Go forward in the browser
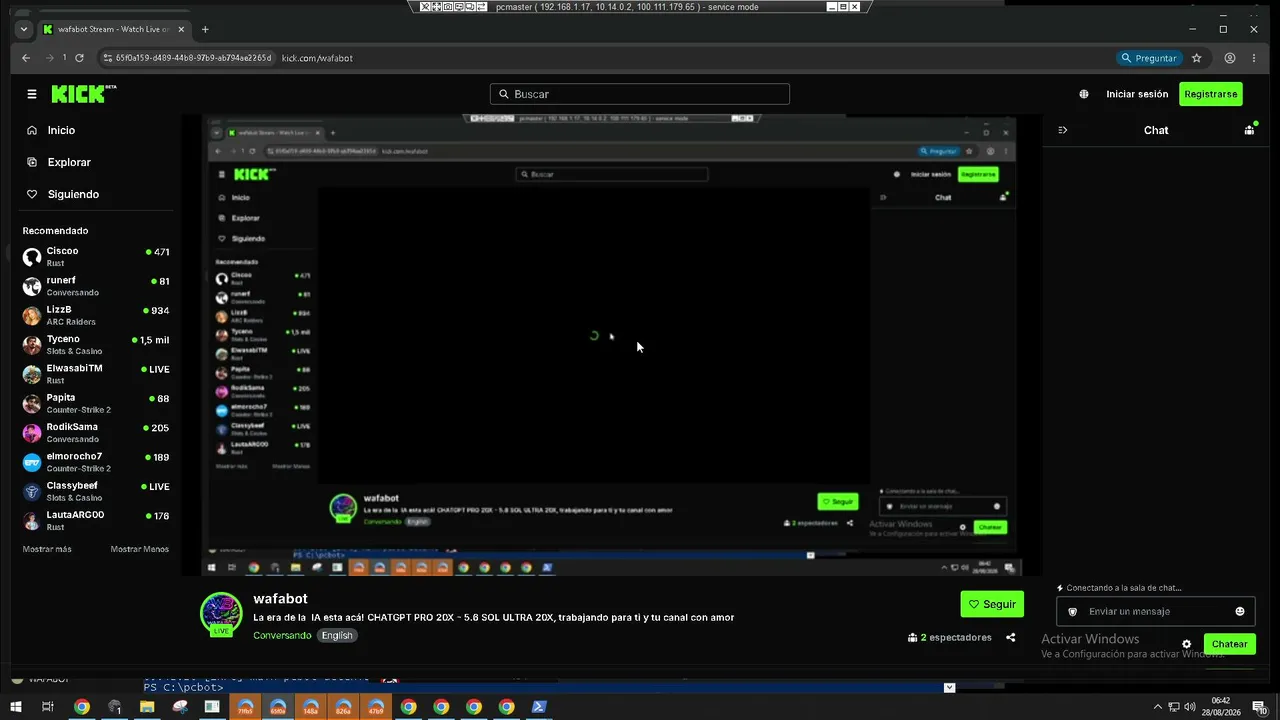The height and width of the screenshot is (720, 1280). click(x=49, y=58)
